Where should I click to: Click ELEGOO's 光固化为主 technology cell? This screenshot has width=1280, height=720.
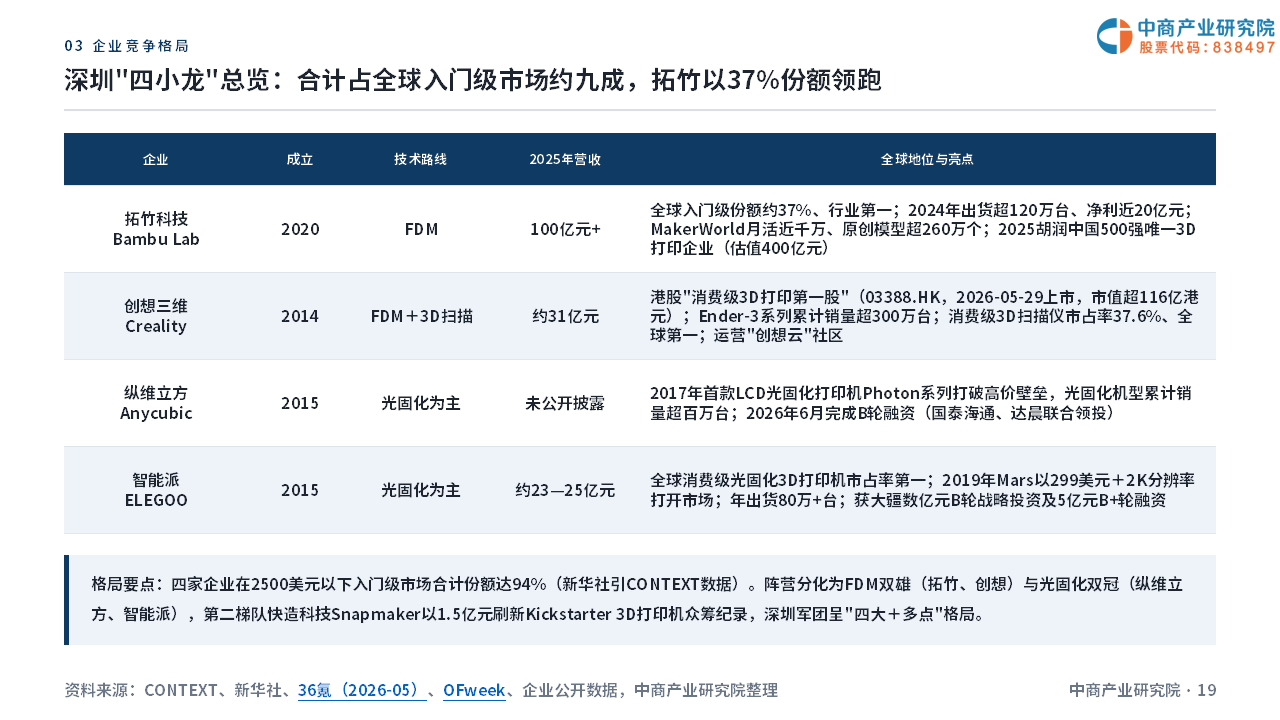pyautogui.click(x=421, y=490)
